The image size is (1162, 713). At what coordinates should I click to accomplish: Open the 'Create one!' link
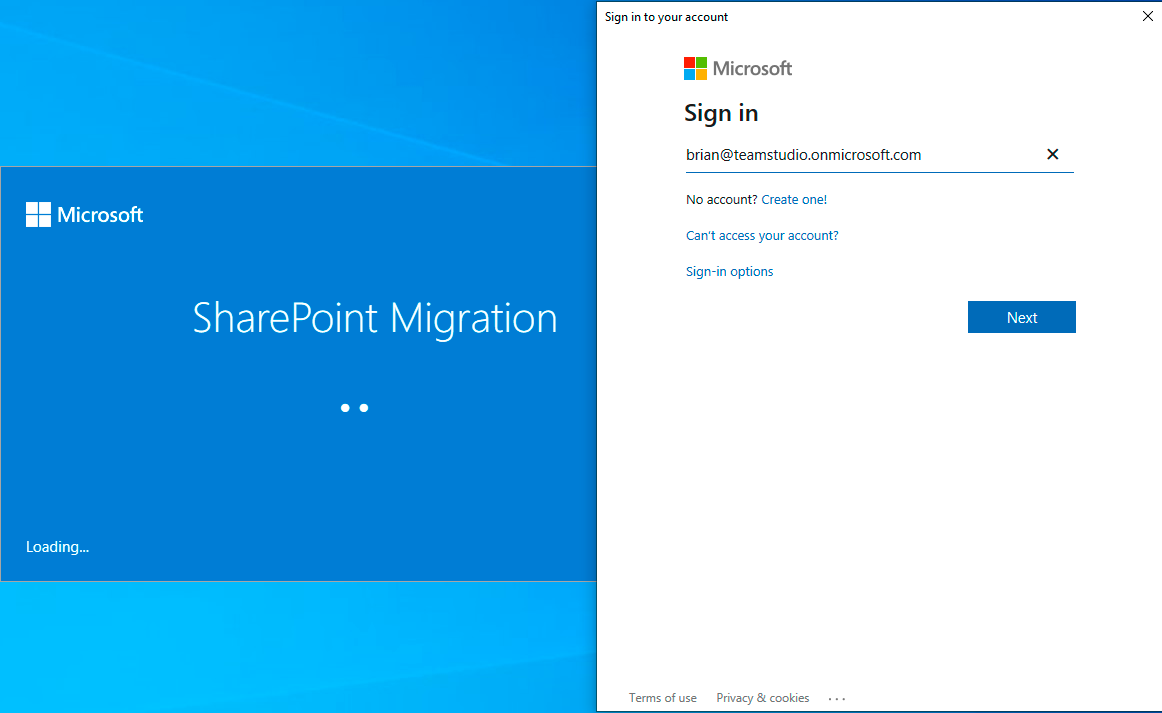(794, 199)
